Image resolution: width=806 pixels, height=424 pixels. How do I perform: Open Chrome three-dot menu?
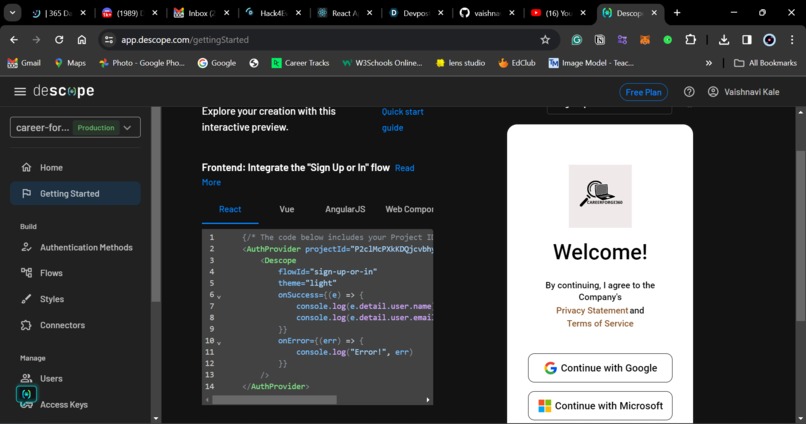click(x=792, y=40)
